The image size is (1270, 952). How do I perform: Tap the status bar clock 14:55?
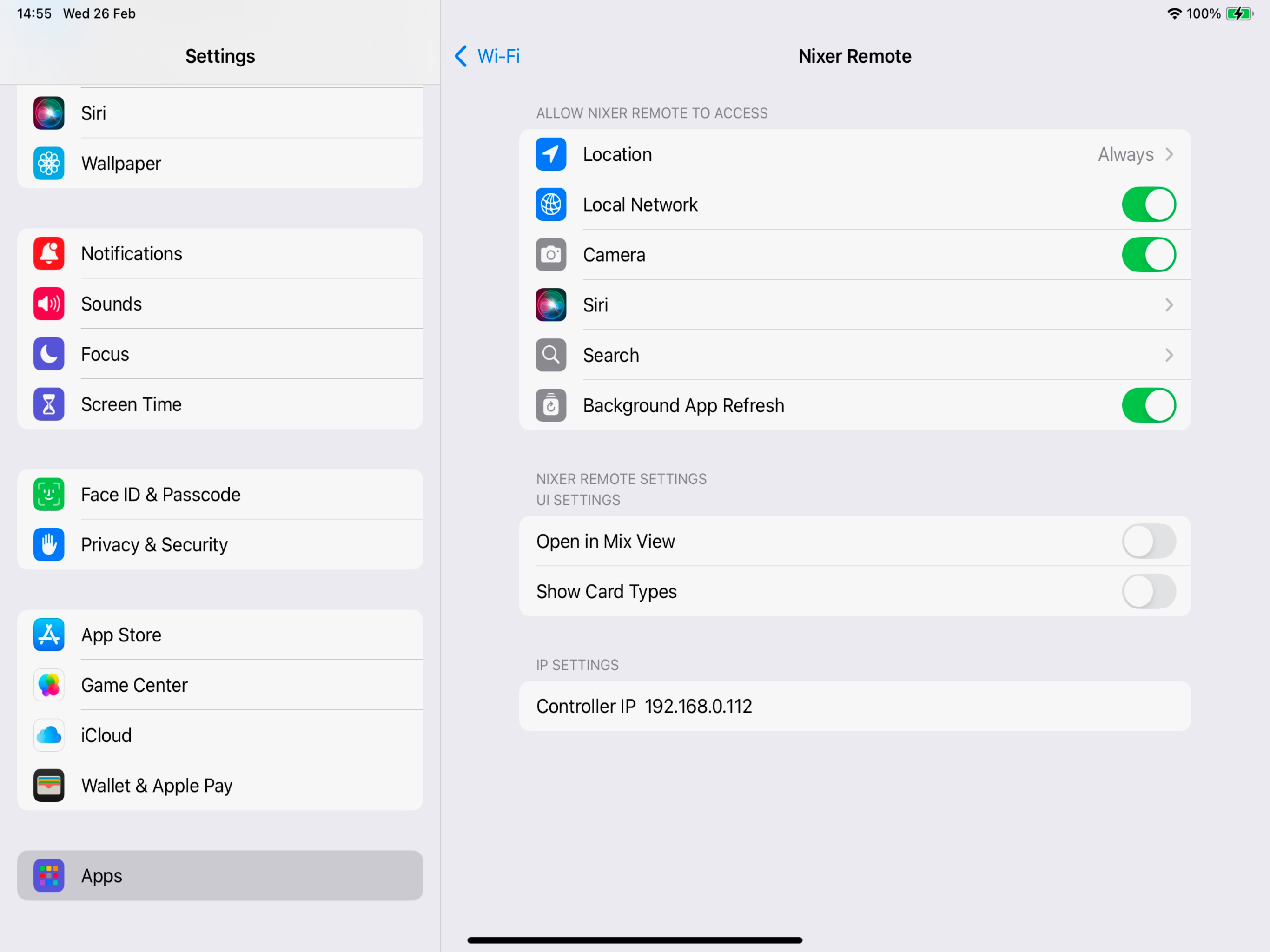tap(34, 14)
